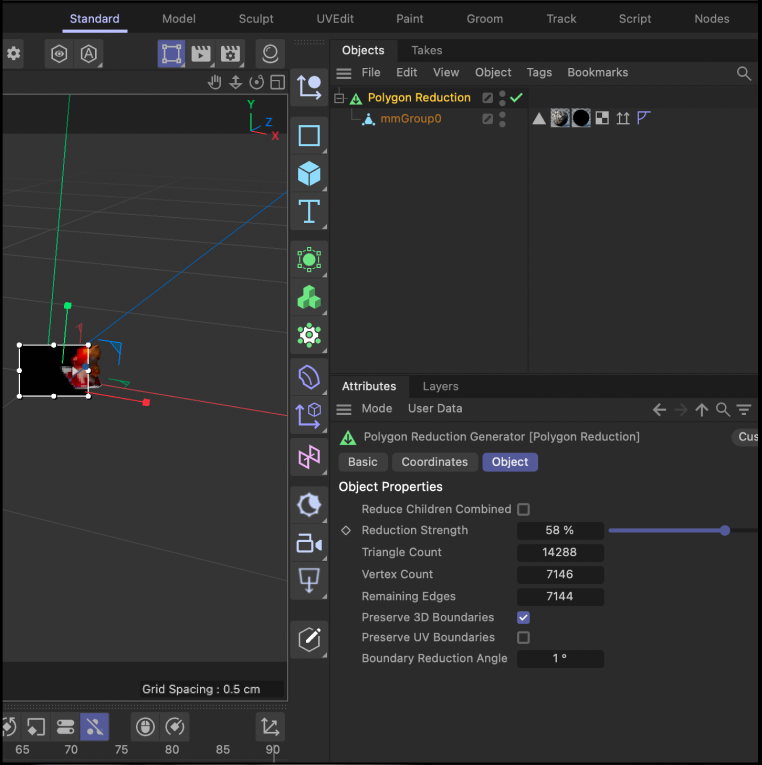762x765 pixels.
Task: Open search in the Objects manager
Action: pyautogui.click(x=743, y=73)
